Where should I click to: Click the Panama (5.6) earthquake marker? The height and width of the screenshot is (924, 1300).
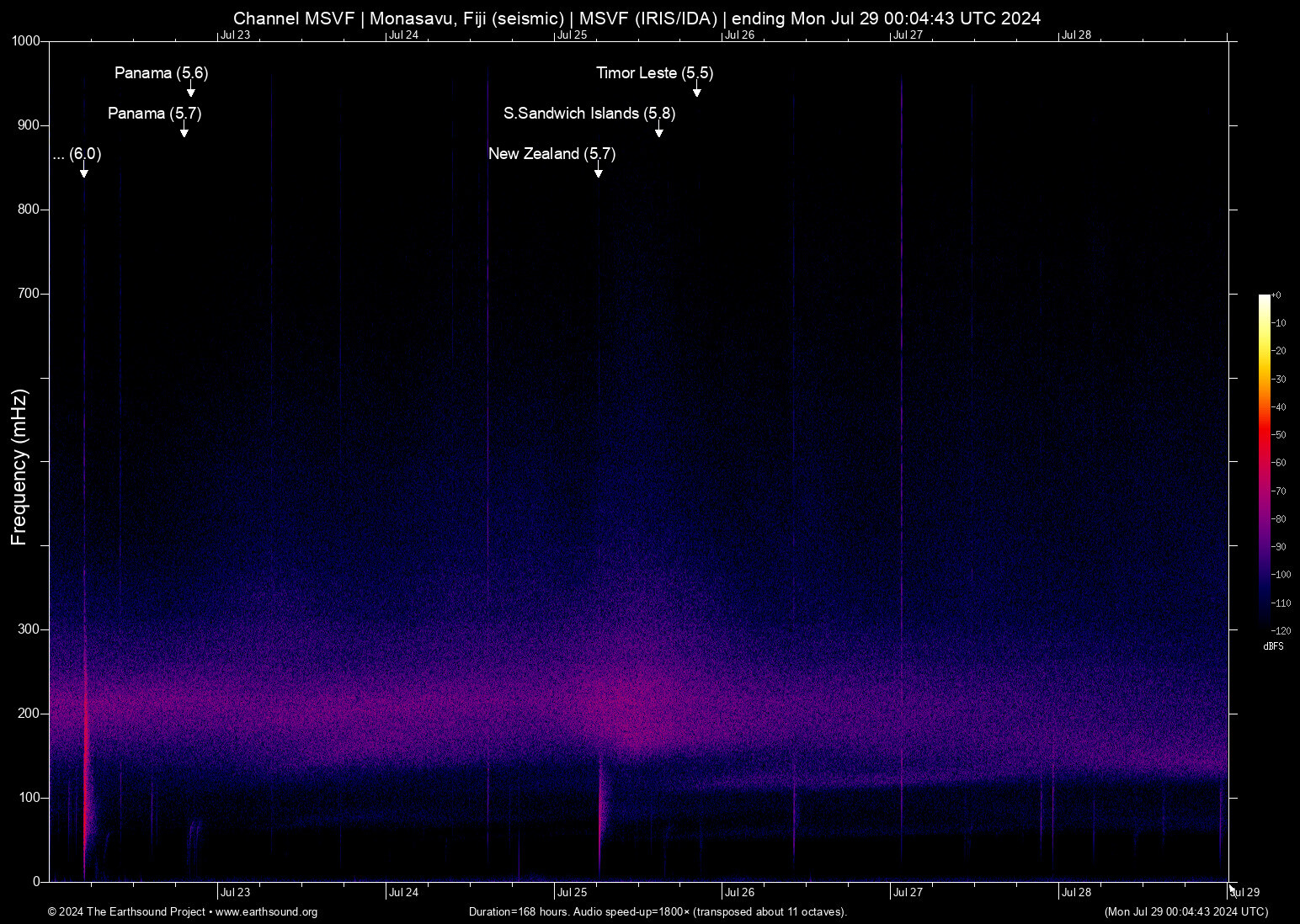pyautogui.click(x=160, y=73)
